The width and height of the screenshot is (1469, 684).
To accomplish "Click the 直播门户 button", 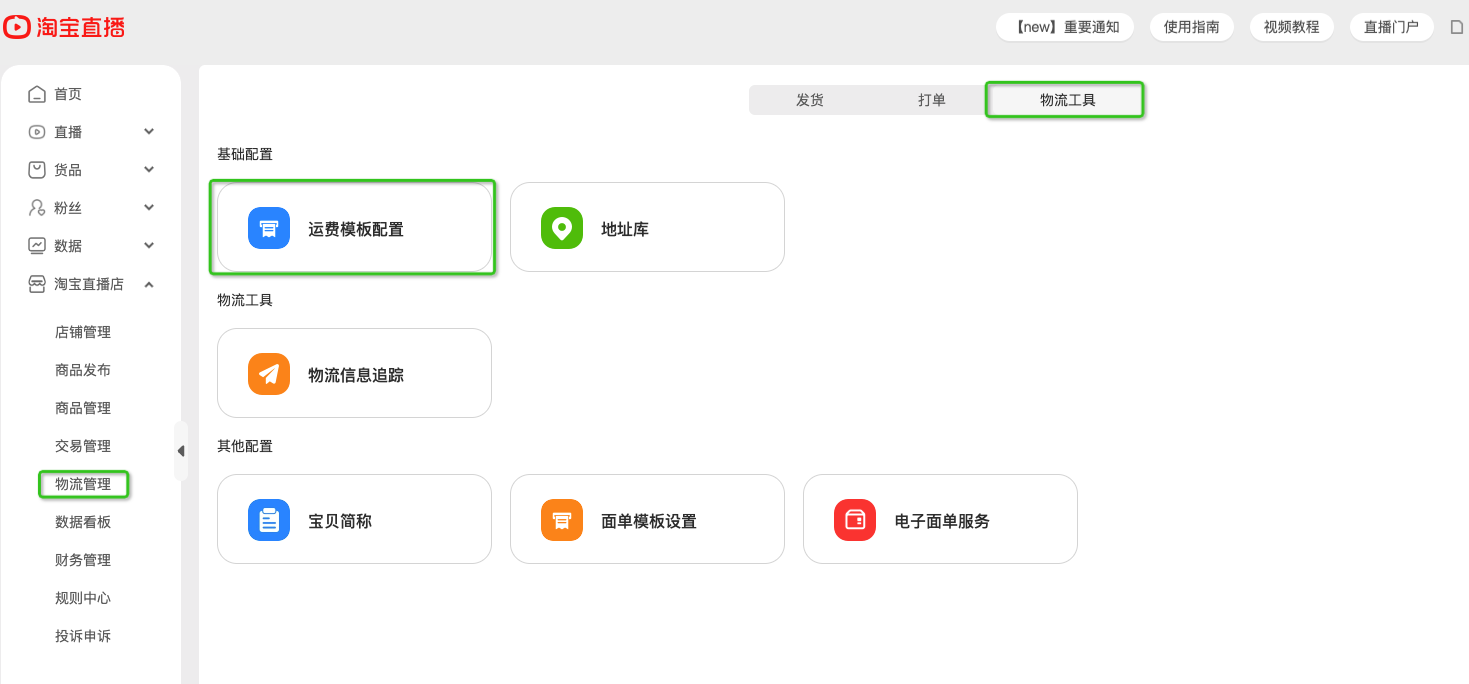I will coord(1392,27).
